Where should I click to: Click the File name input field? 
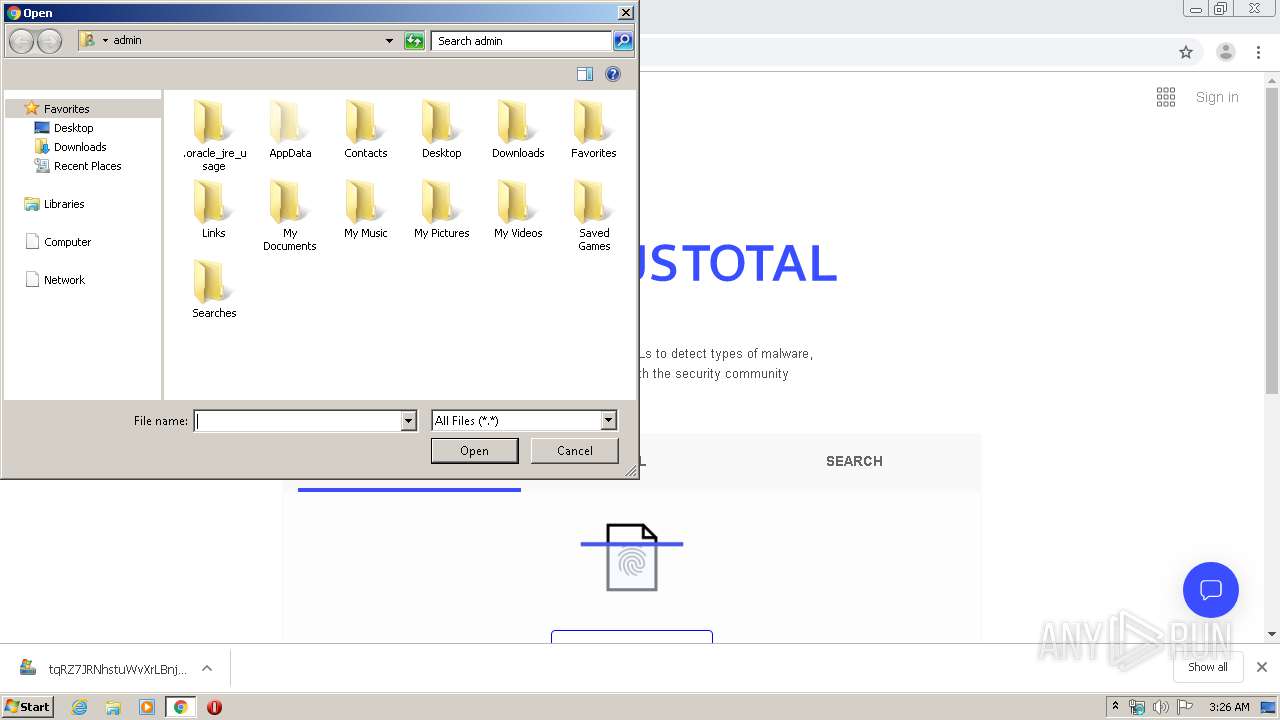[298, 421]
